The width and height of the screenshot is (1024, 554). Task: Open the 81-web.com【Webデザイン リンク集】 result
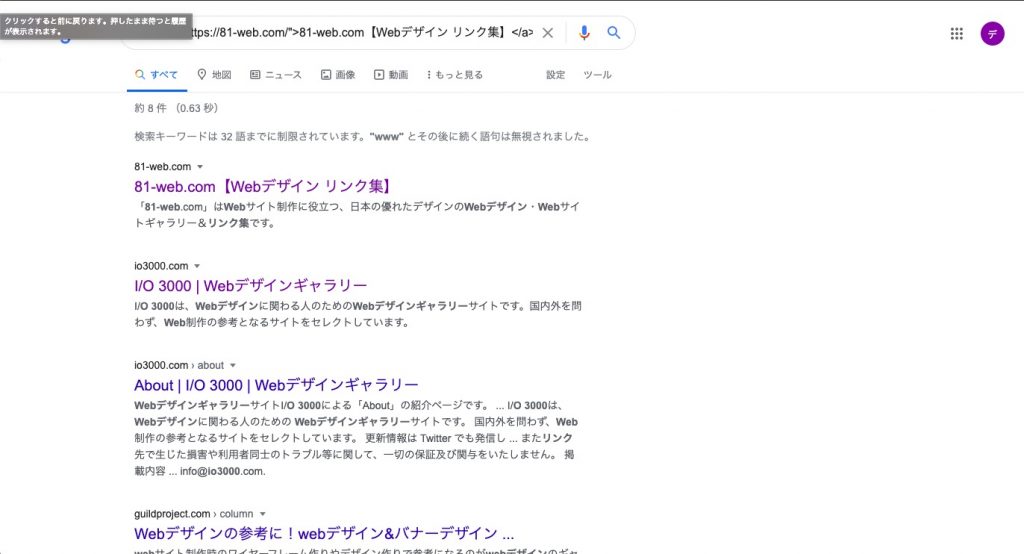(264, 186)
